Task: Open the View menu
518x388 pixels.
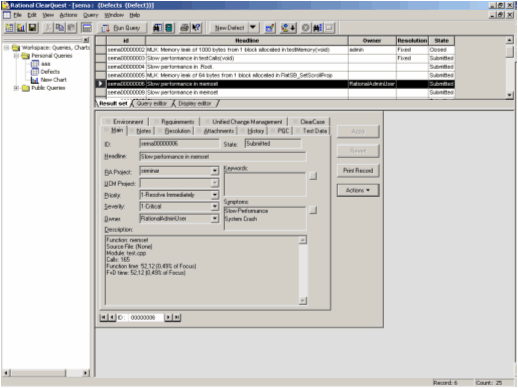Action: (48, 15)
